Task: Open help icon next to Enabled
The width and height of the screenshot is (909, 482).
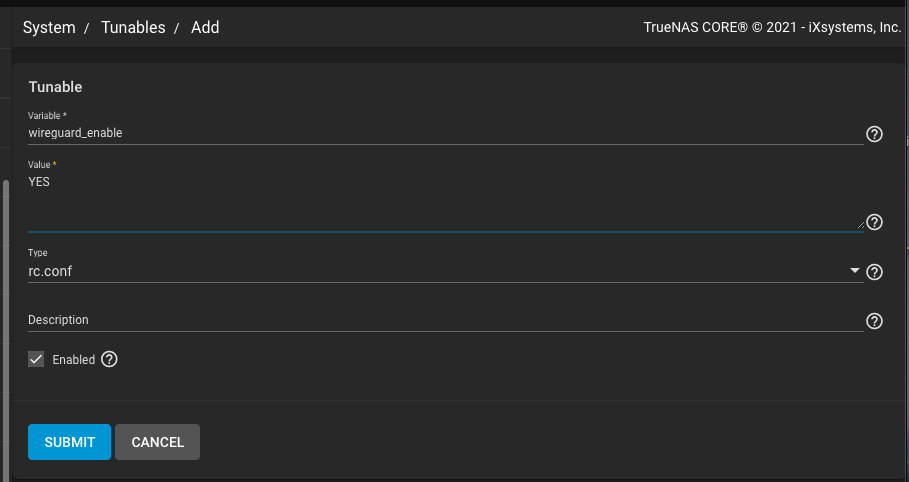Action: (110, 359)
